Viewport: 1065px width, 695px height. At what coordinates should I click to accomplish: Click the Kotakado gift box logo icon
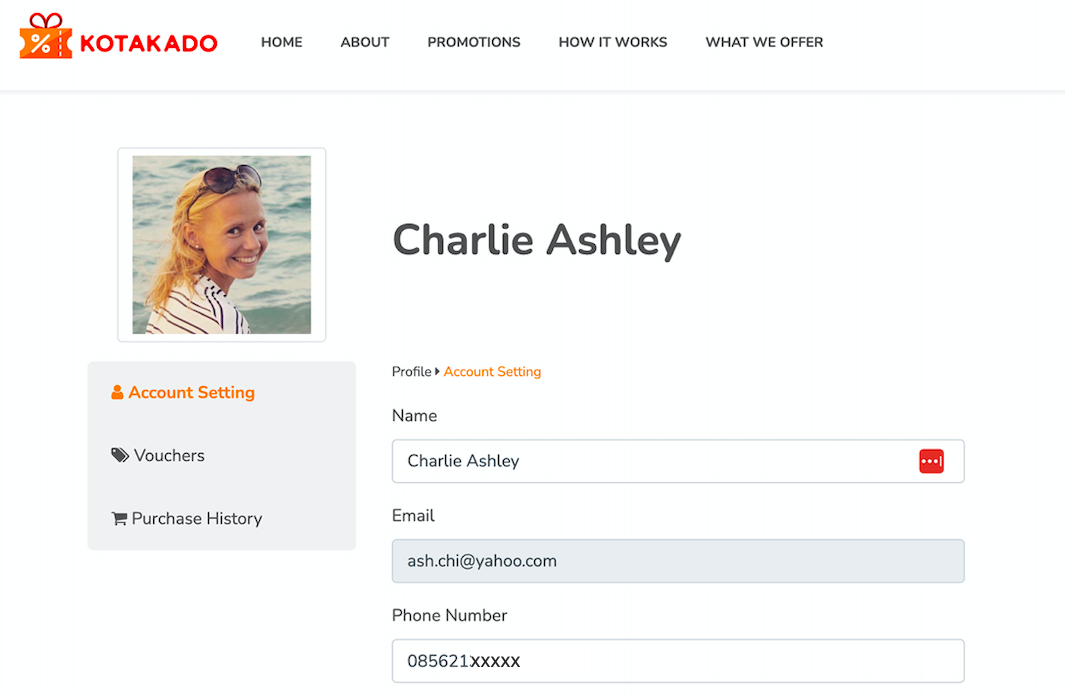pyautogui.click(x=46, y=37)
